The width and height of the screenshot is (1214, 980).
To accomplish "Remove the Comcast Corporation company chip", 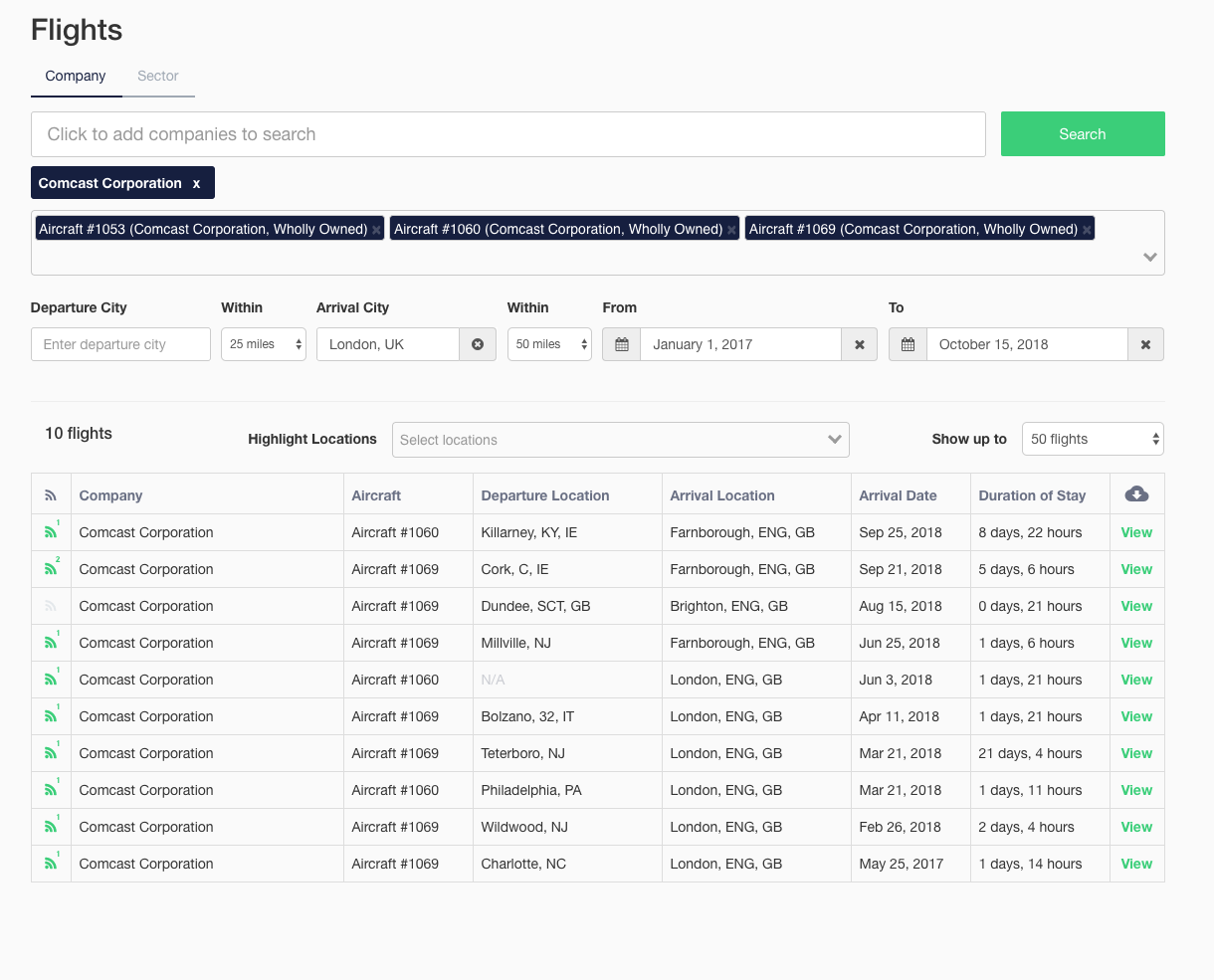I will coord(196,183).
